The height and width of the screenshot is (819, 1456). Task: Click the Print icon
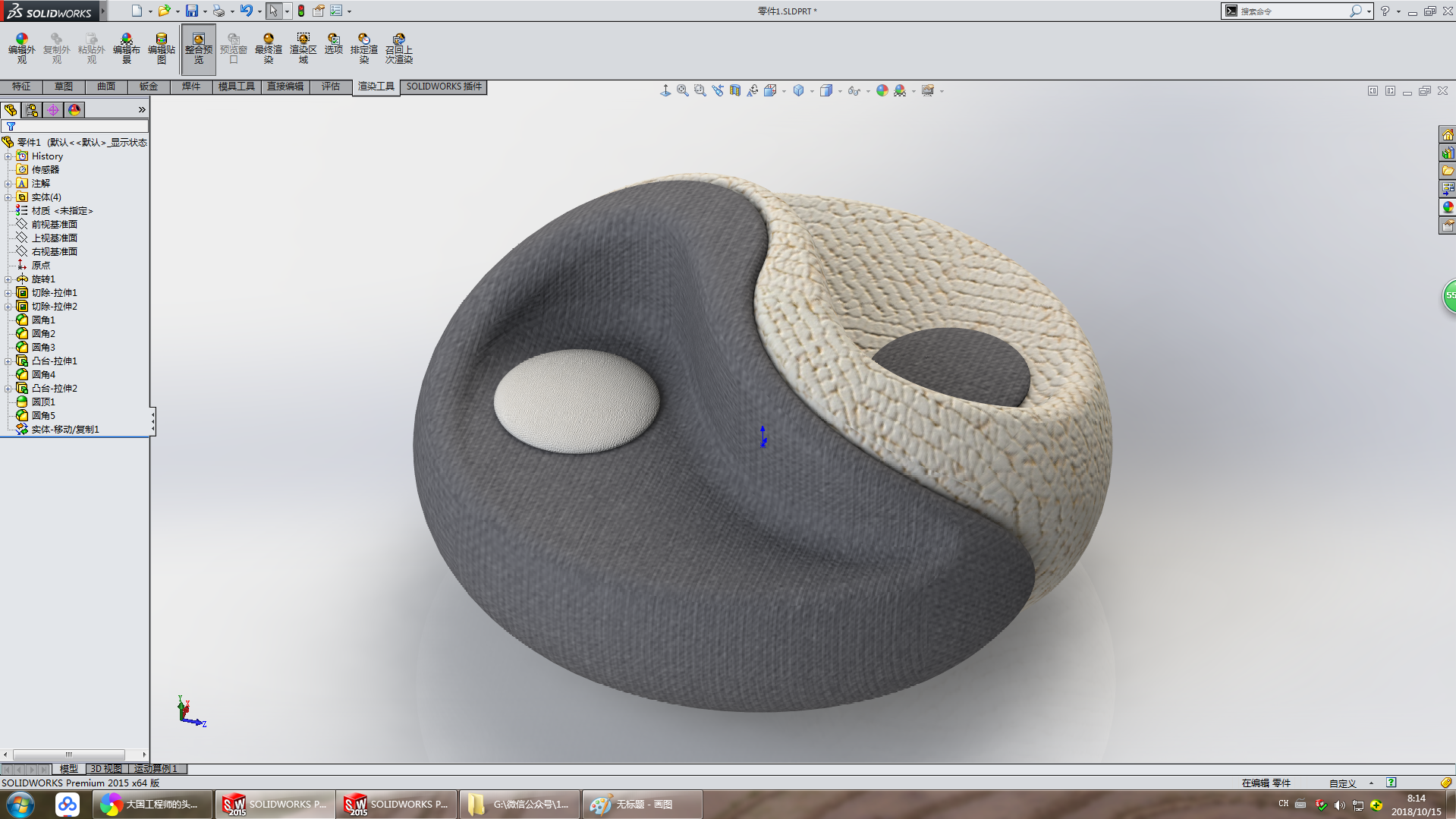[x=219, y=11]
